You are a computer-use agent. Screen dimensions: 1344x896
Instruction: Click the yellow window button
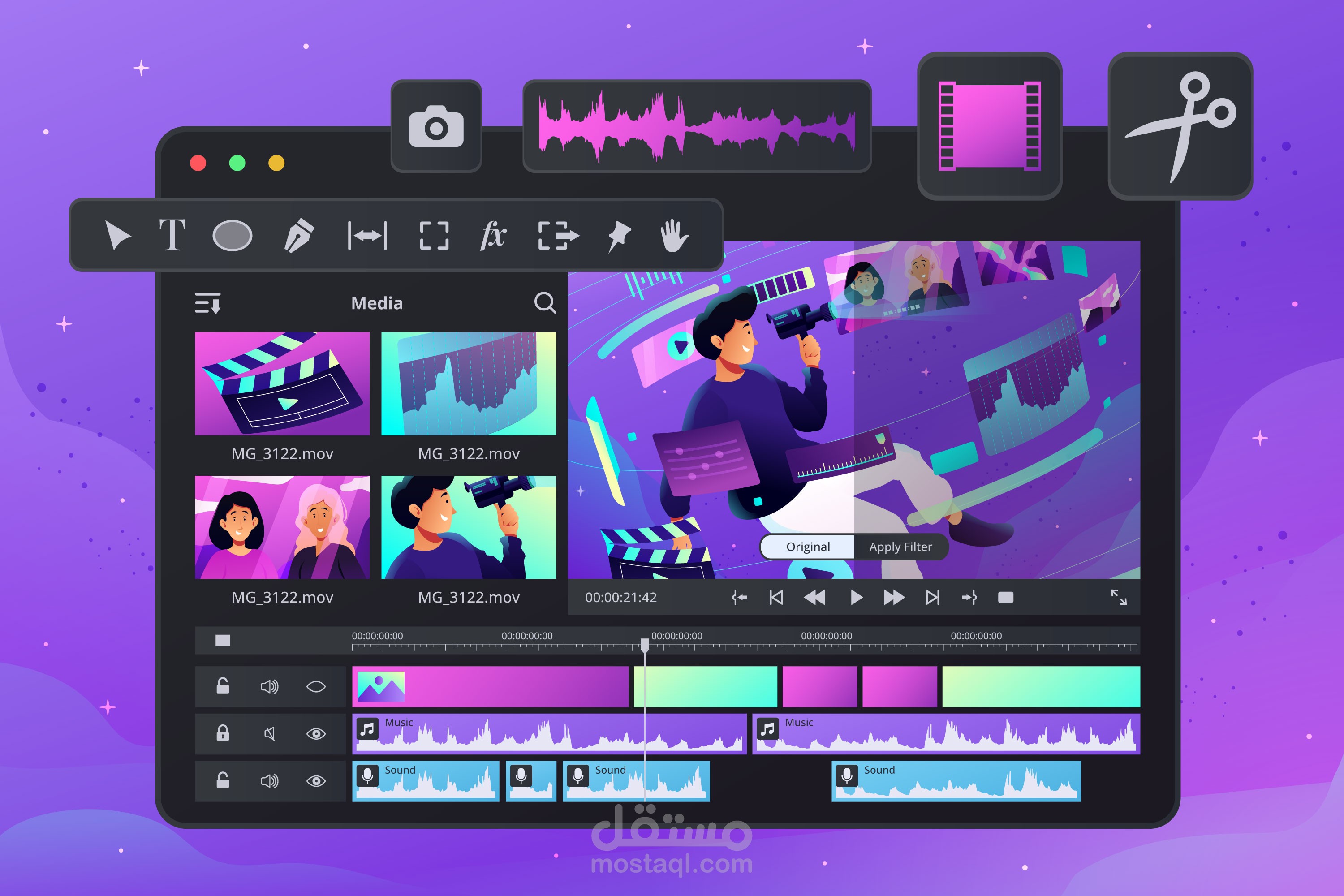click(276, 164)
